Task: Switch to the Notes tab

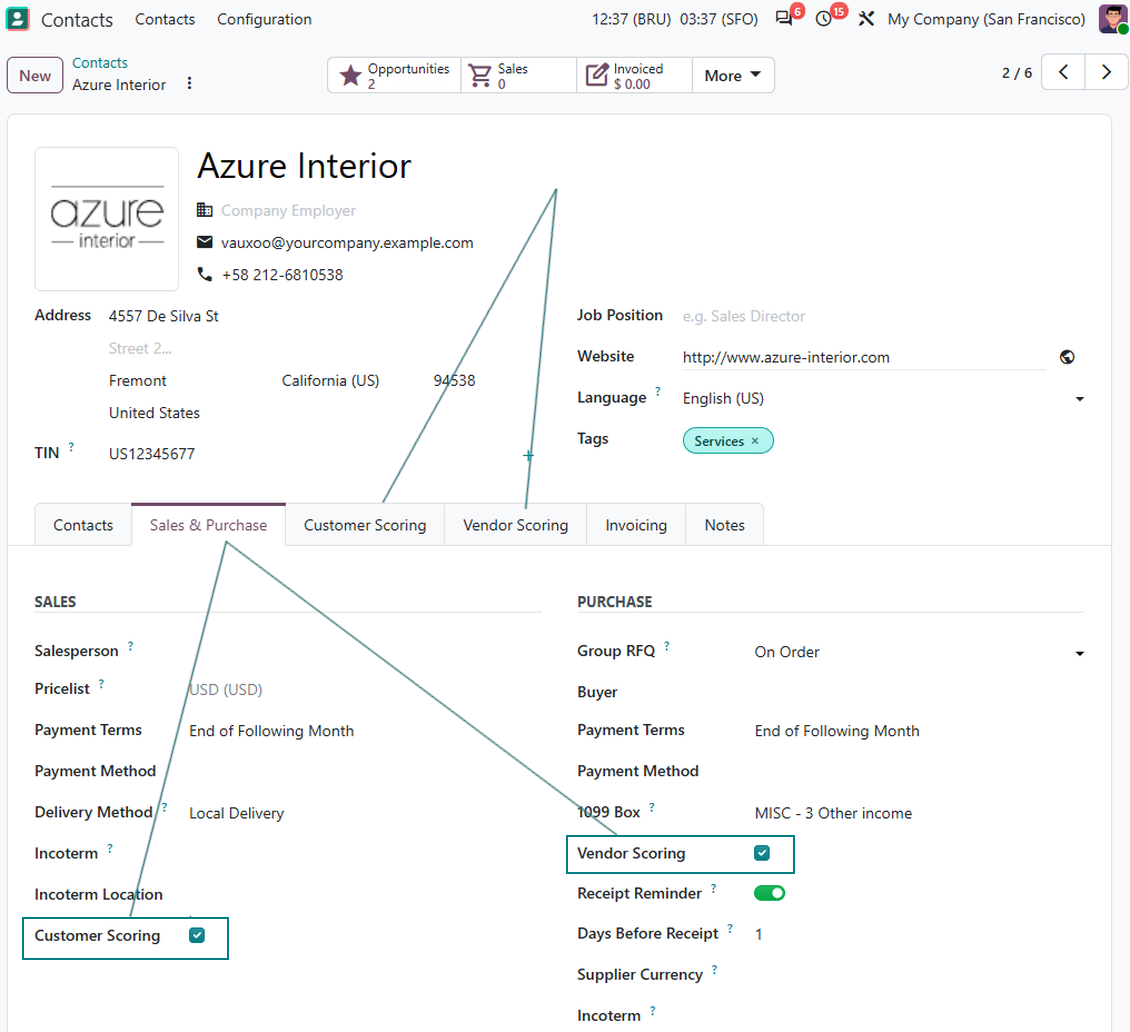Action: click(x=724, y=525)
